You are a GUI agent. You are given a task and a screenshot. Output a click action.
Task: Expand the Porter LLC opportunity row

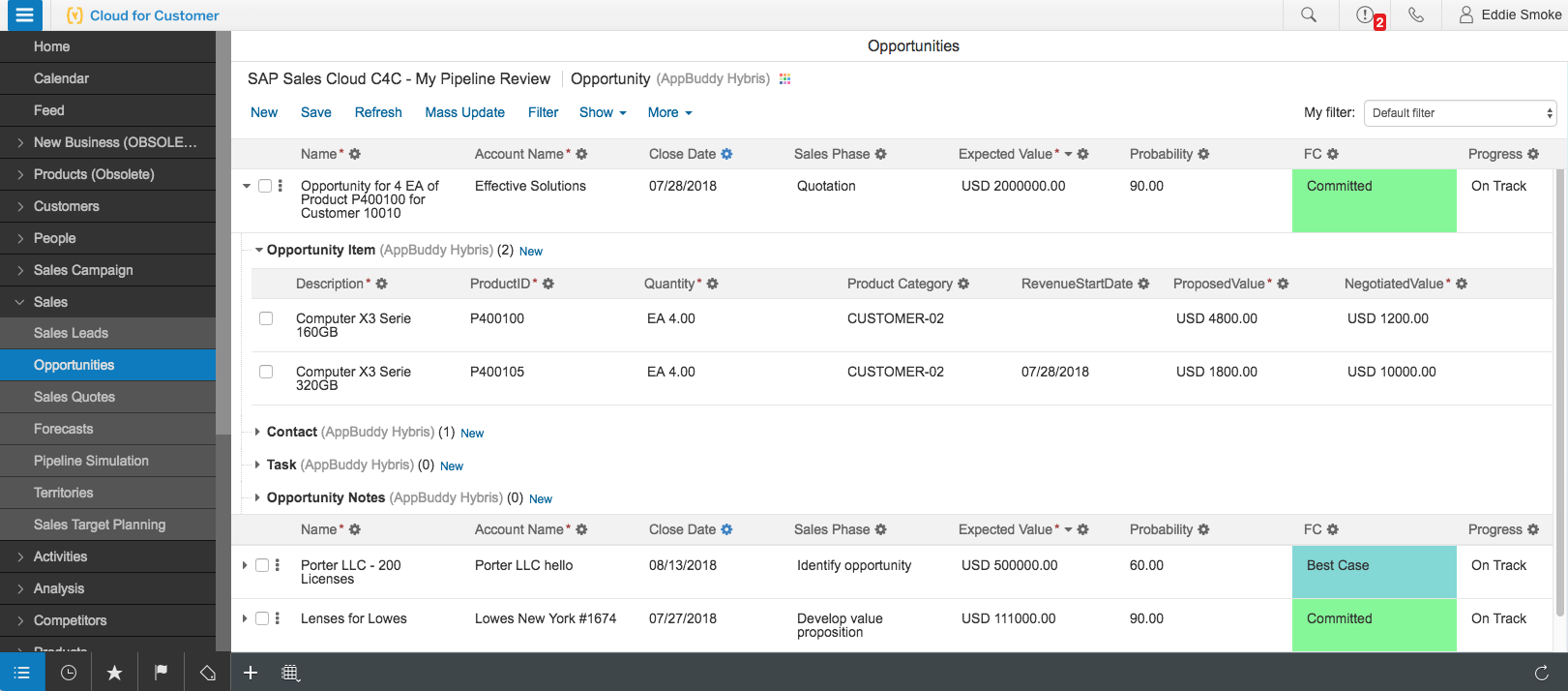coord(245,565)
